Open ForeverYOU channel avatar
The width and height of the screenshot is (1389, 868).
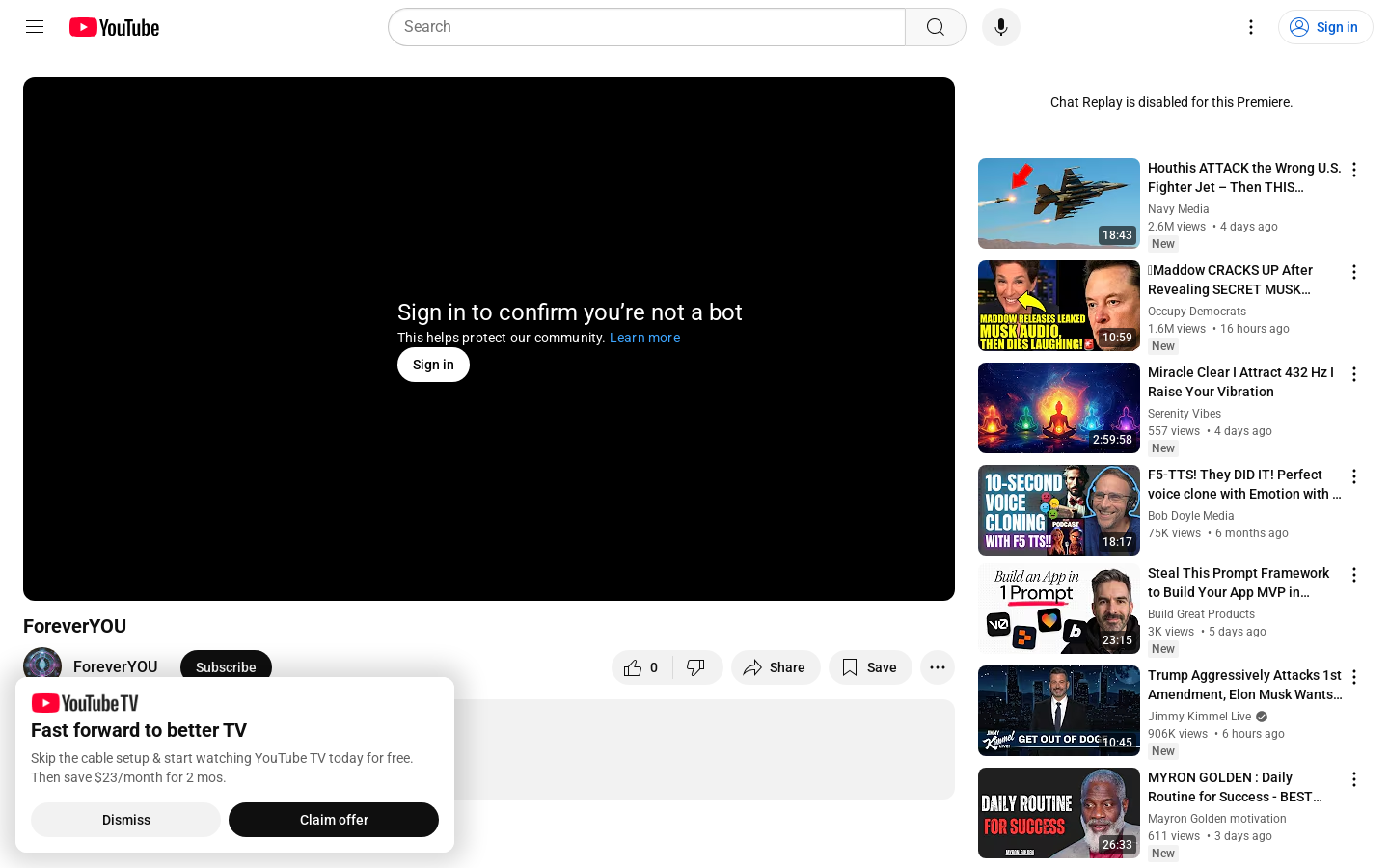(x=42, y=666)
